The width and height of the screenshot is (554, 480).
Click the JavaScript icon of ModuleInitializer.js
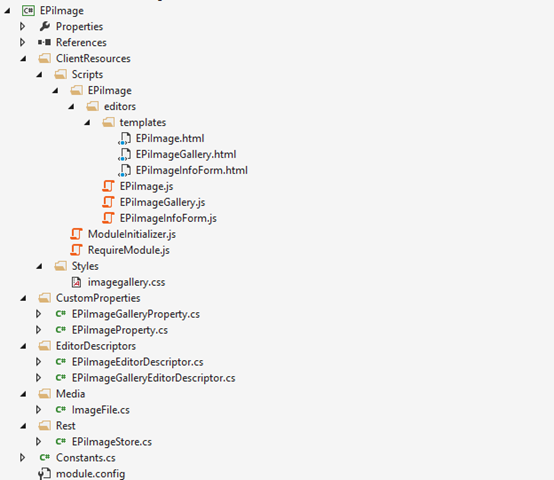pyautogui.click(x=76, y=234)
